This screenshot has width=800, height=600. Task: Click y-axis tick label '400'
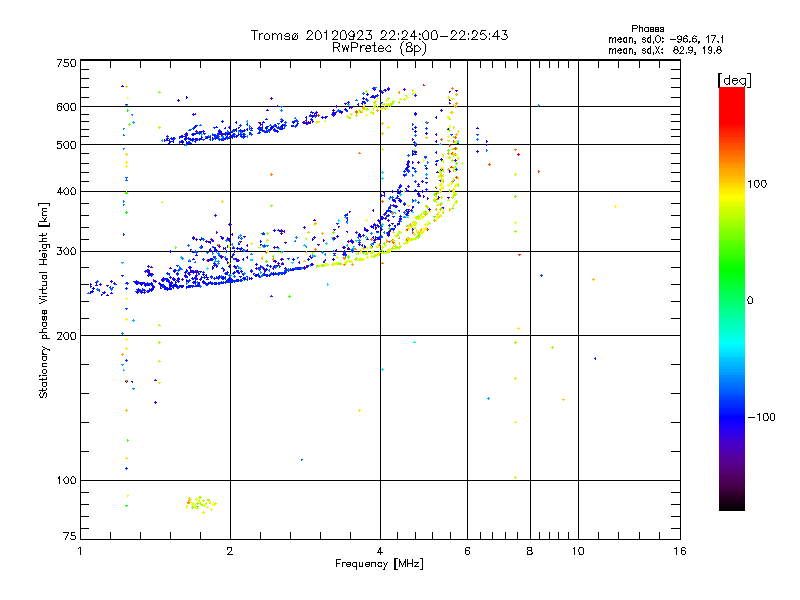[66, 191]
